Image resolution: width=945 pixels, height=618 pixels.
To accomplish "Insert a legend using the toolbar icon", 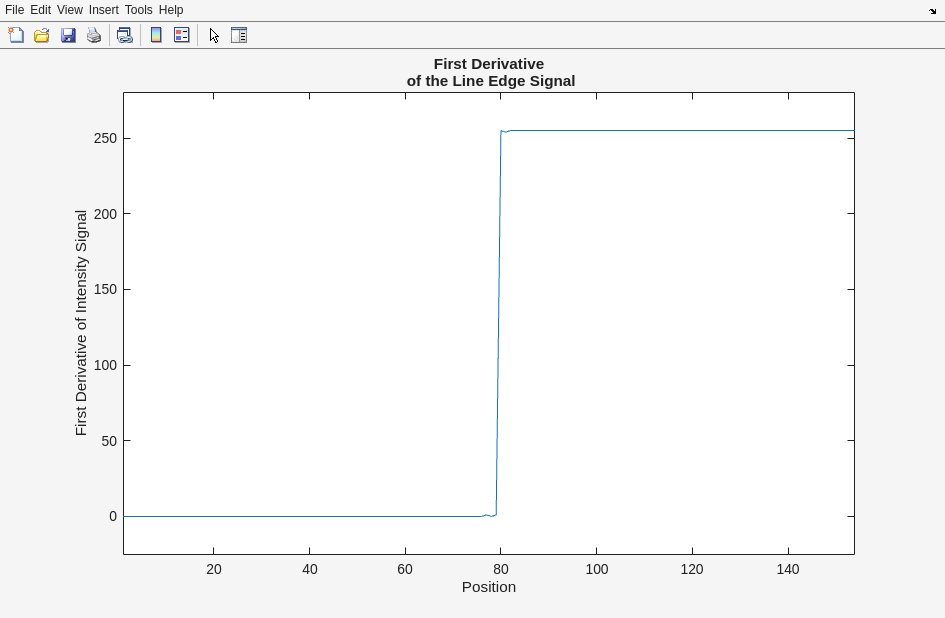I will 182,35.
